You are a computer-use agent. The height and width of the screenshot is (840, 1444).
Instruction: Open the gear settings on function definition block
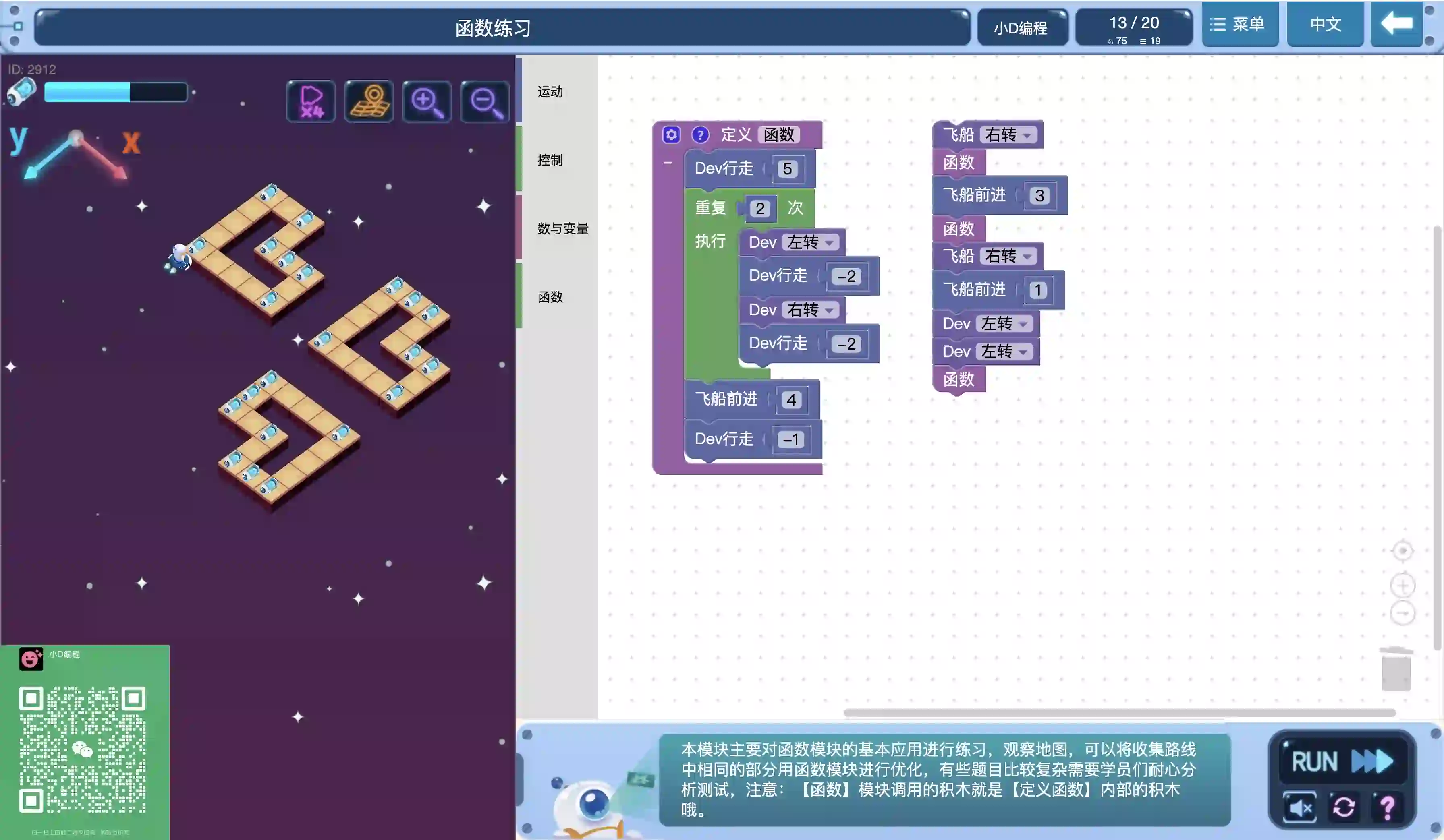click(x=671, y=134)
